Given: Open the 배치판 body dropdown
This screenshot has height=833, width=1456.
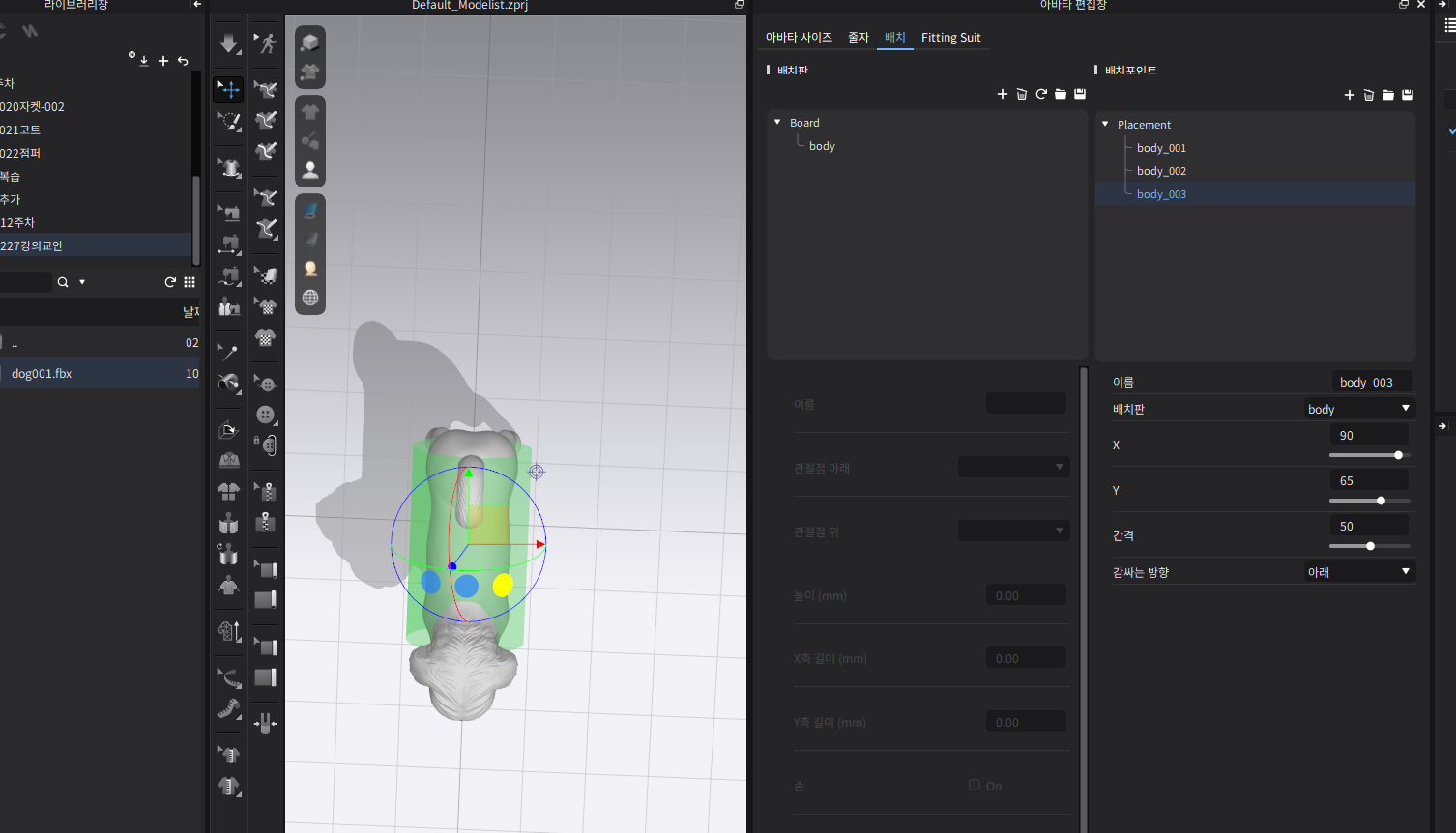Looking at the screenshot, I should coord(1359,409).
